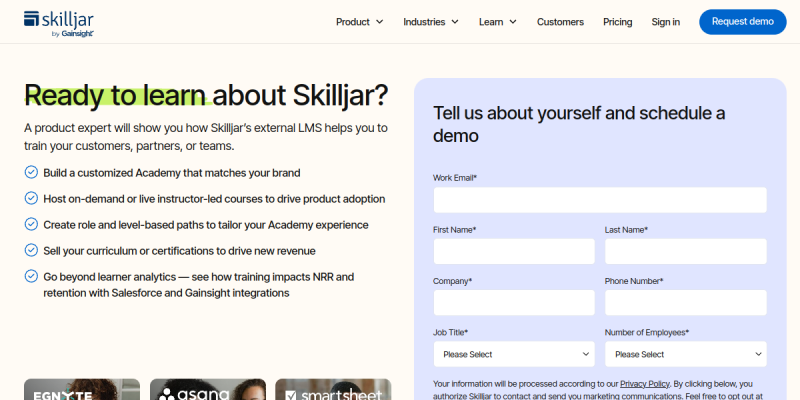Click the Smartsheet customer thumbnail
Screen dimensions: 800x400
pos(333,389)
